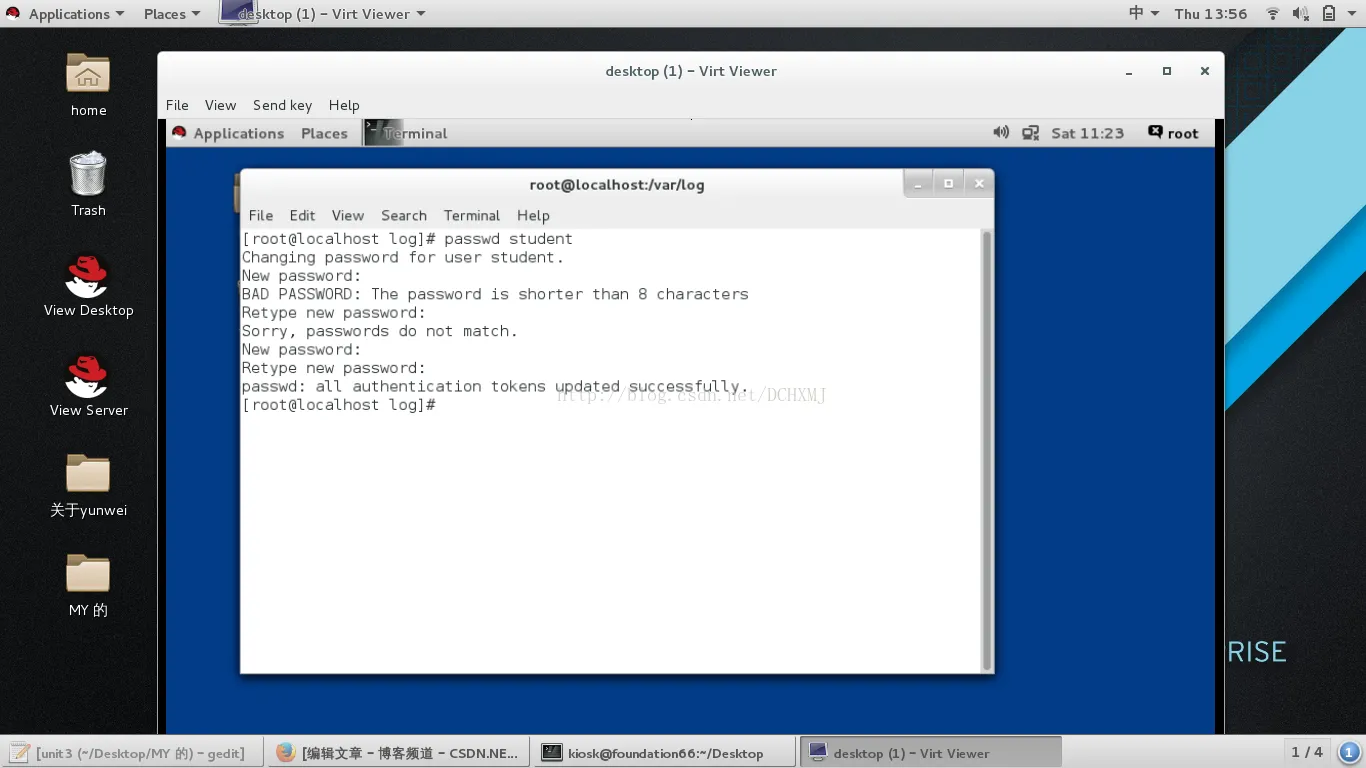Open the Trash desktop icon

point(88,173)
